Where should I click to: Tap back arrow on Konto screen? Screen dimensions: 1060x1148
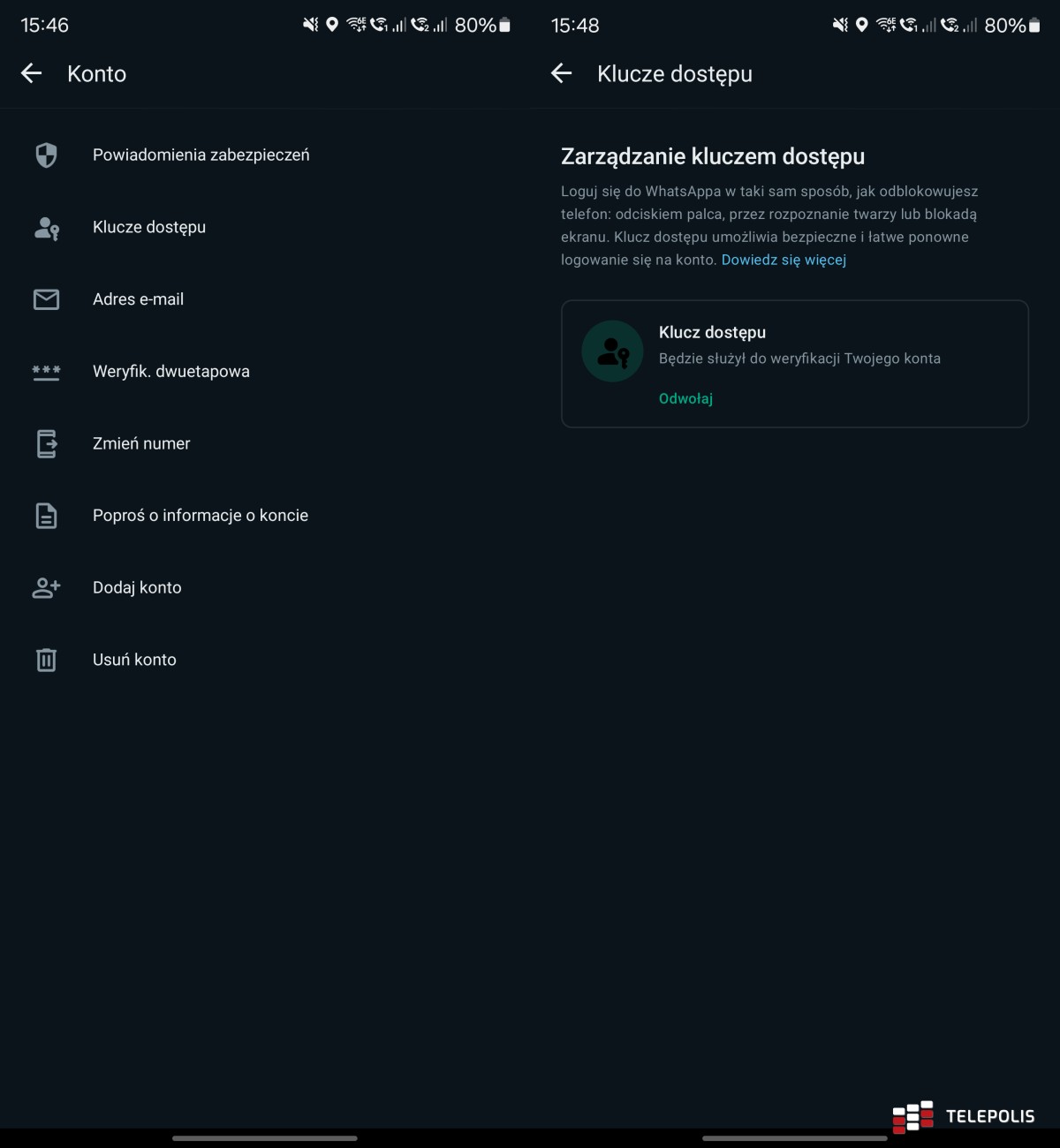[x=32, y=74]
